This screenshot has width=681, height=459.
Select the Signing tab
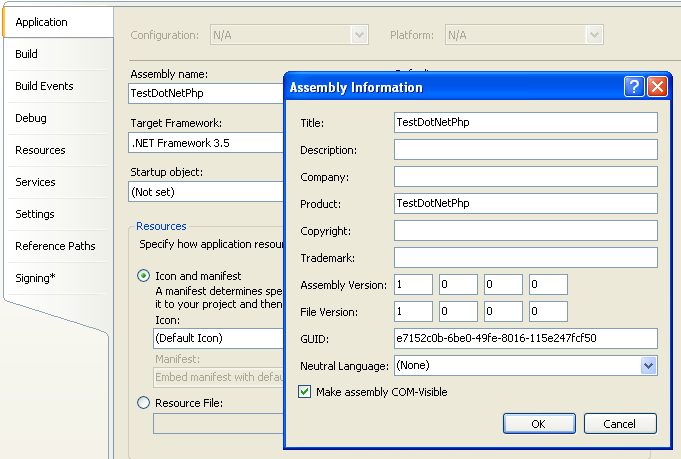[x=35, y=278]
